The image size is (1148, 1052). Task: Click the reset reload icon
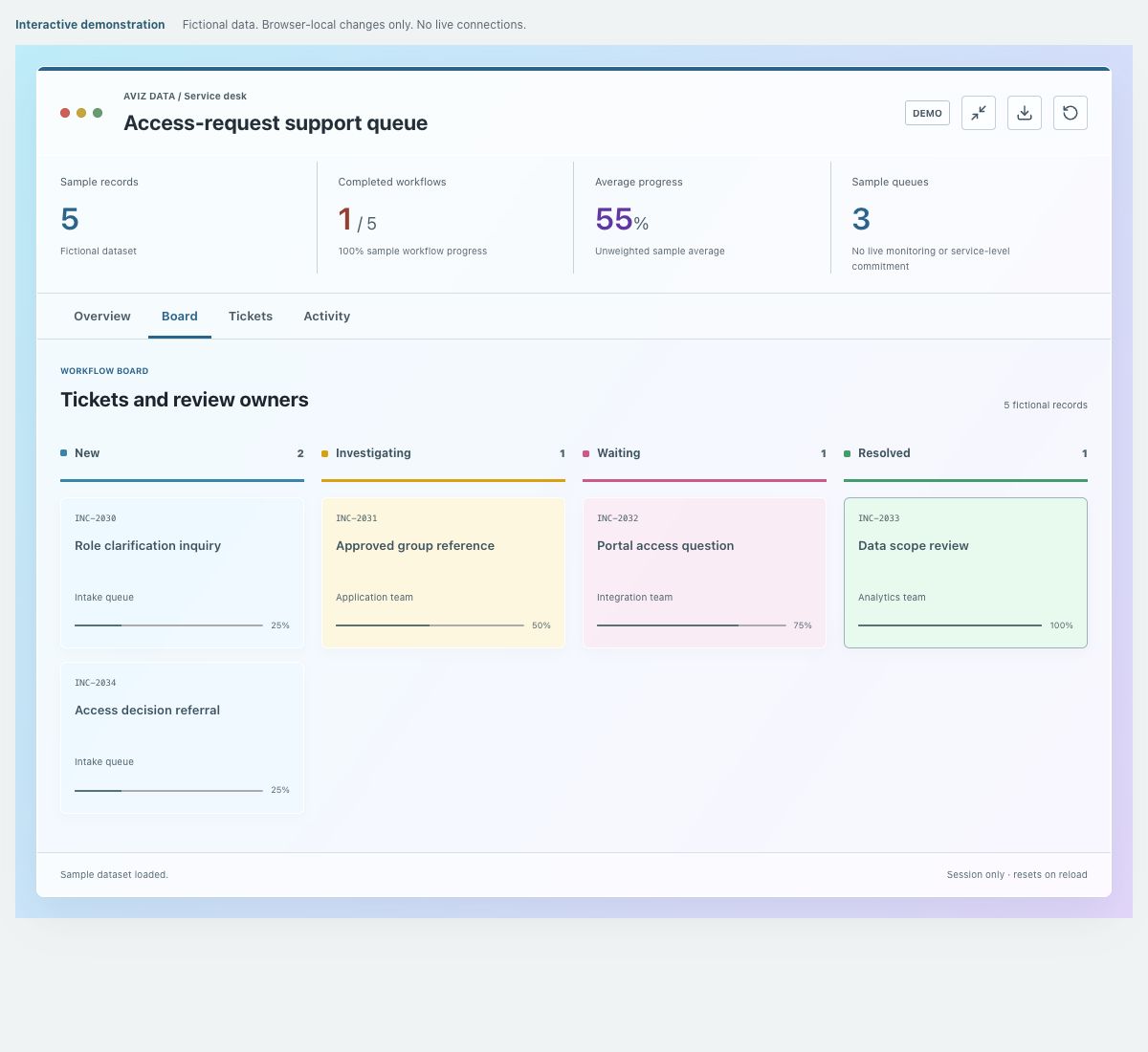tap(1071, 113)
